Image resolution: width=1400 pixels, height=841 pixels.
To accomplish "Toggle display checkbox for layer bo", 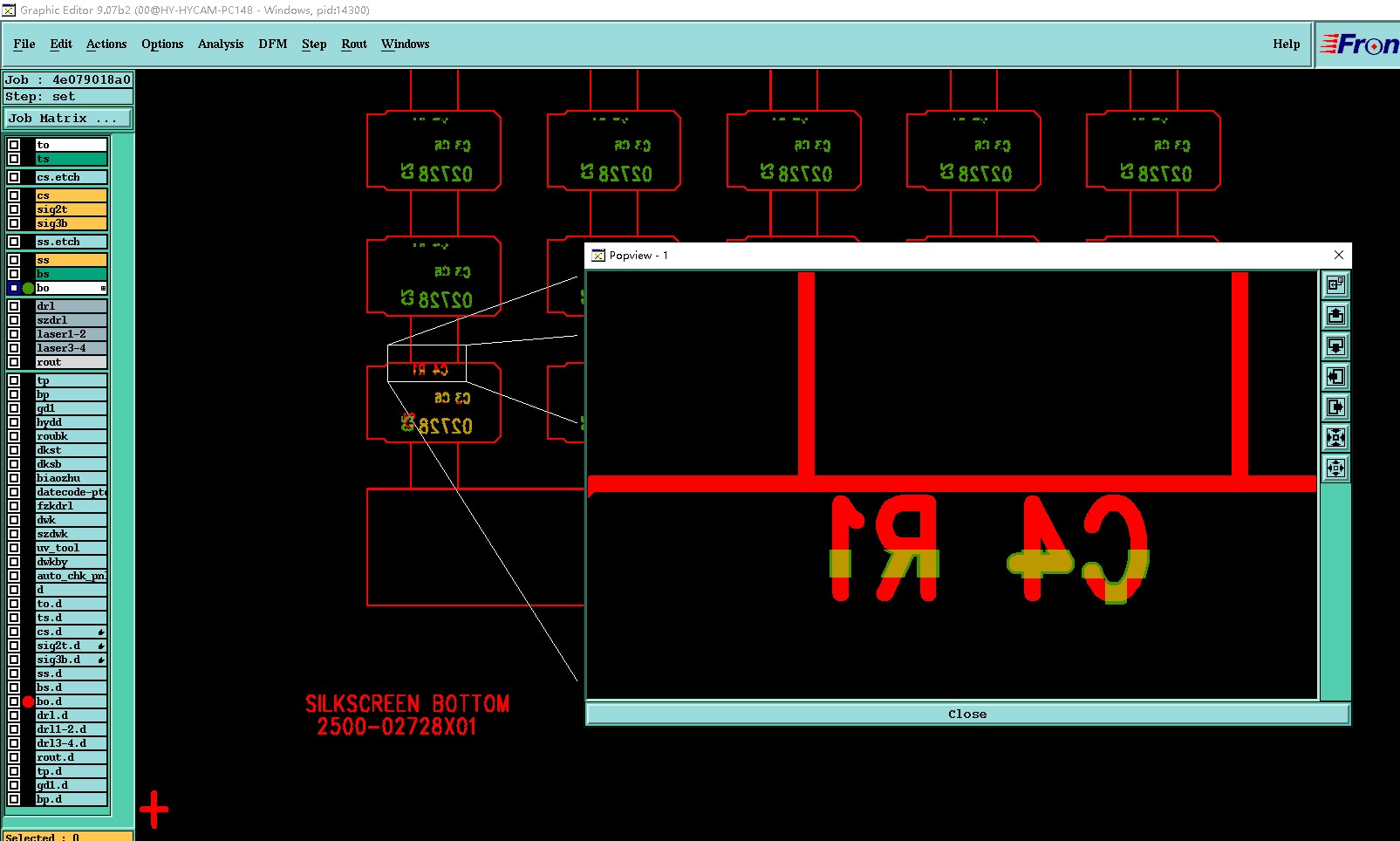I will point(14,288).
